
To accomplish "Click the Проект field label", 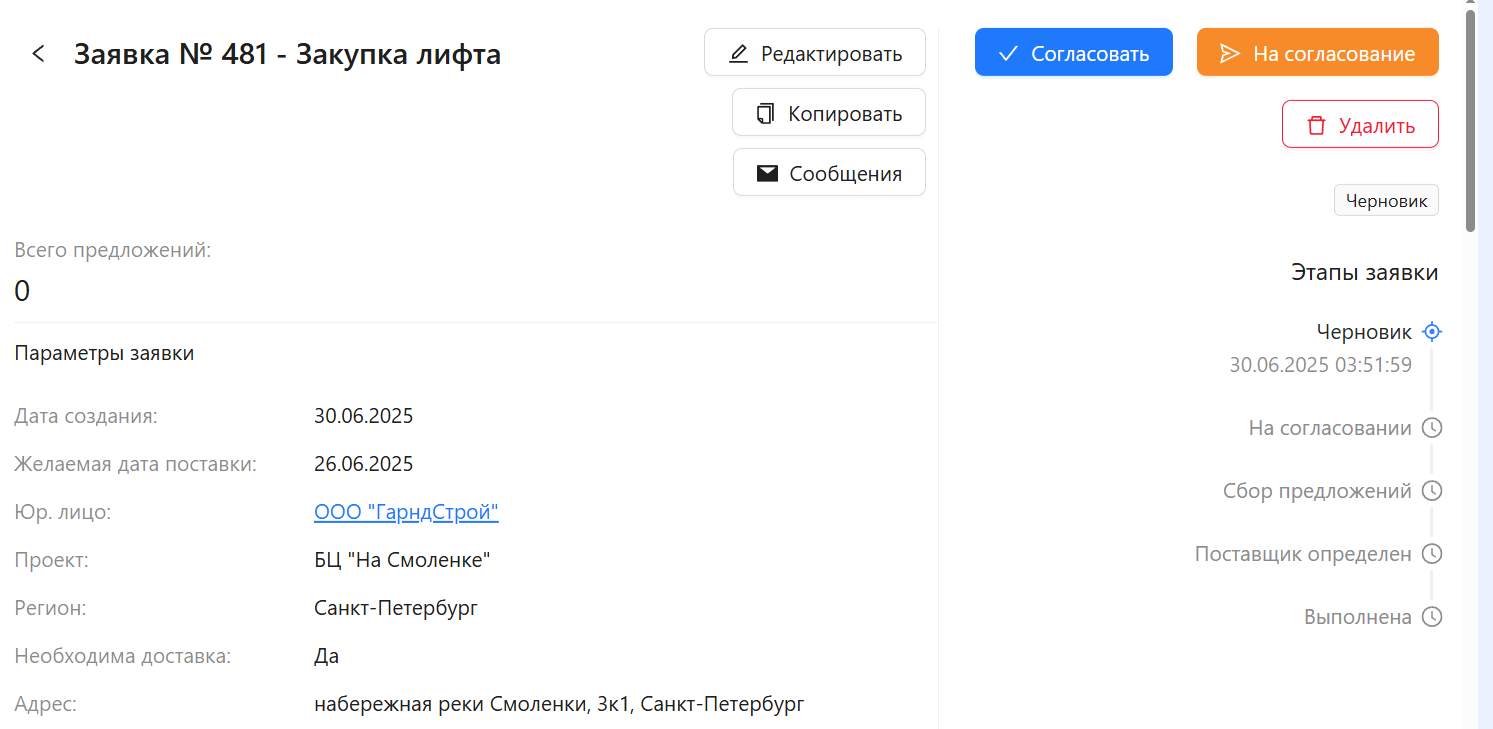I will (52, 560).
